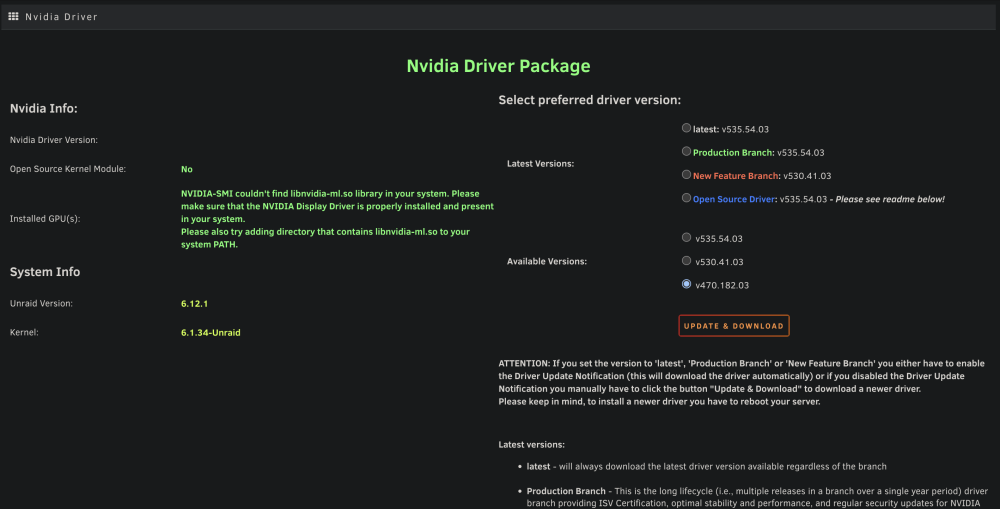Click the Nvidia Driver Package heading
This screenshot has height=509, width=1000.
pos(498,66)
